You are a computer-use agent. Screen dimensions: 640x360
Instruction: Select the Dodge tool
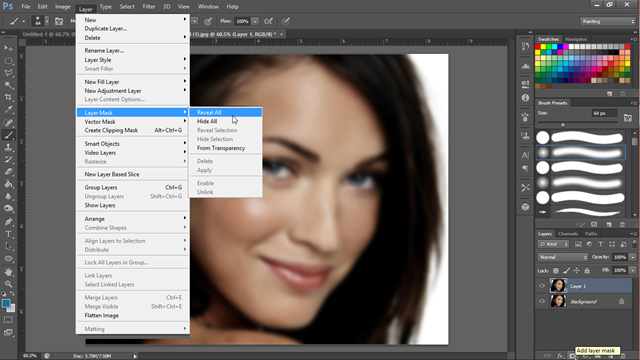tap(8, 209)
